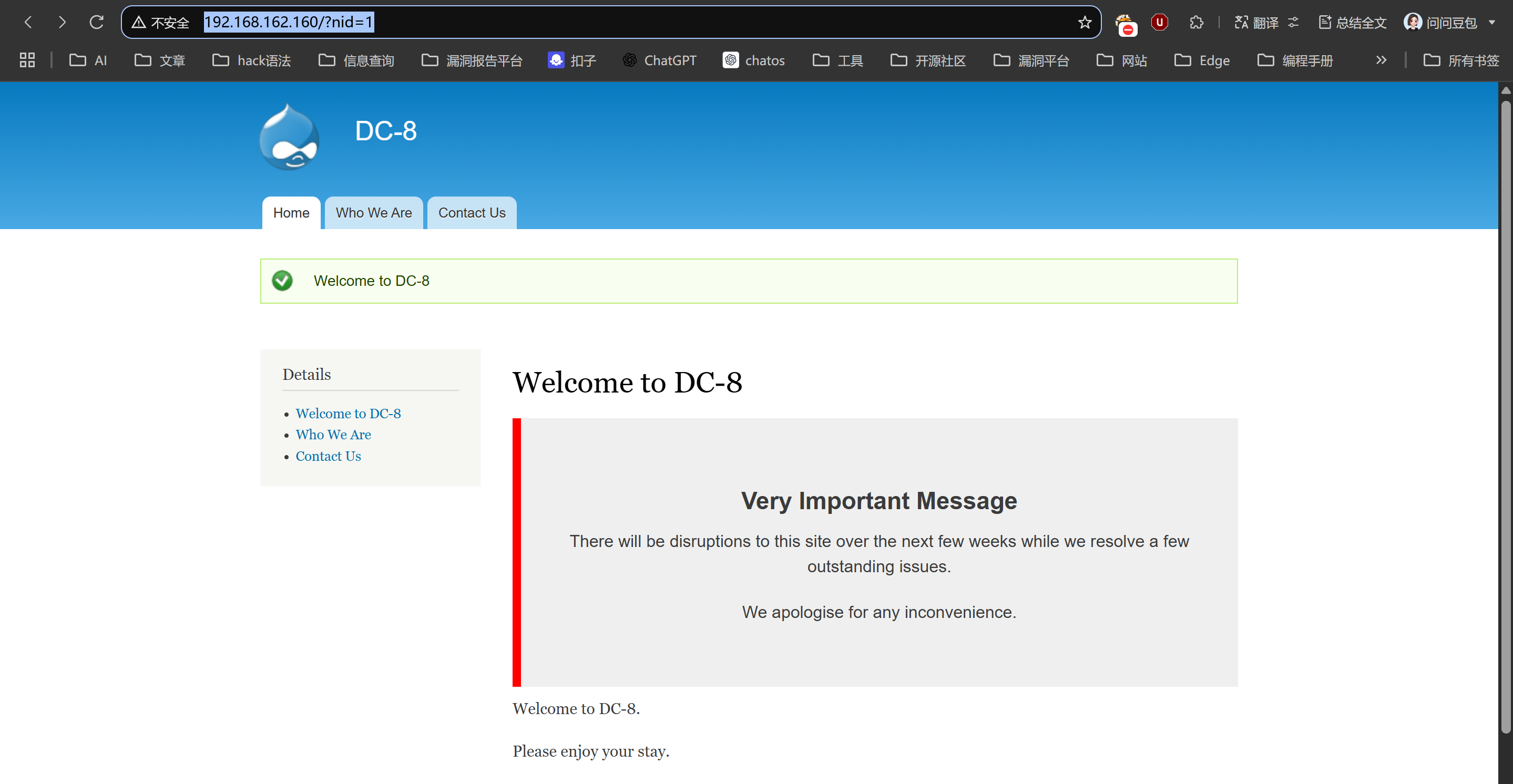Click the vertical page scrollbar
Image resolution: width=1513 pixels, height=784 pixels.
[1505, 411]
